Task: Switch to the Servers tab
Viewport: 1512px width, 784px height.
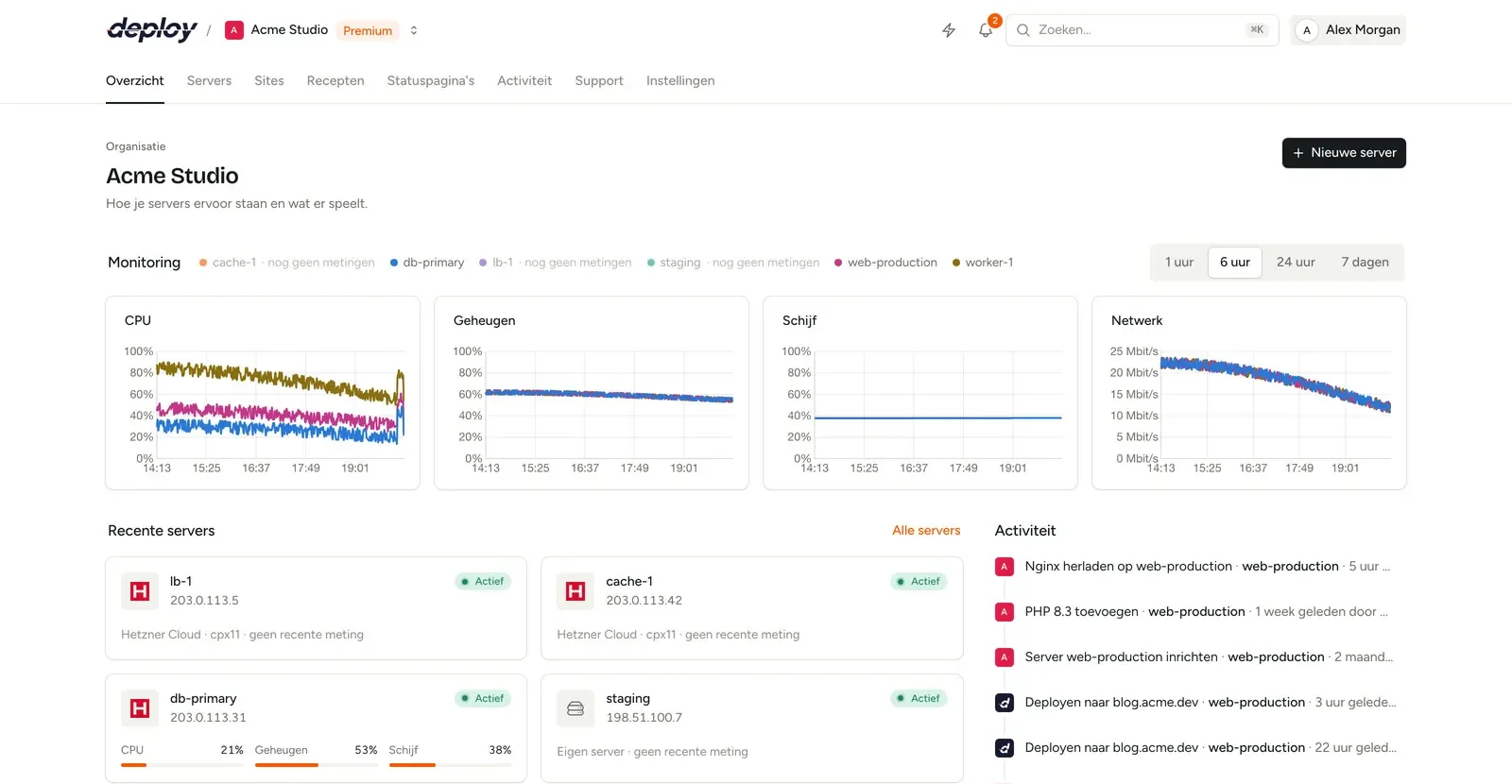Action: pyautogui.click(x=209, y=81)
